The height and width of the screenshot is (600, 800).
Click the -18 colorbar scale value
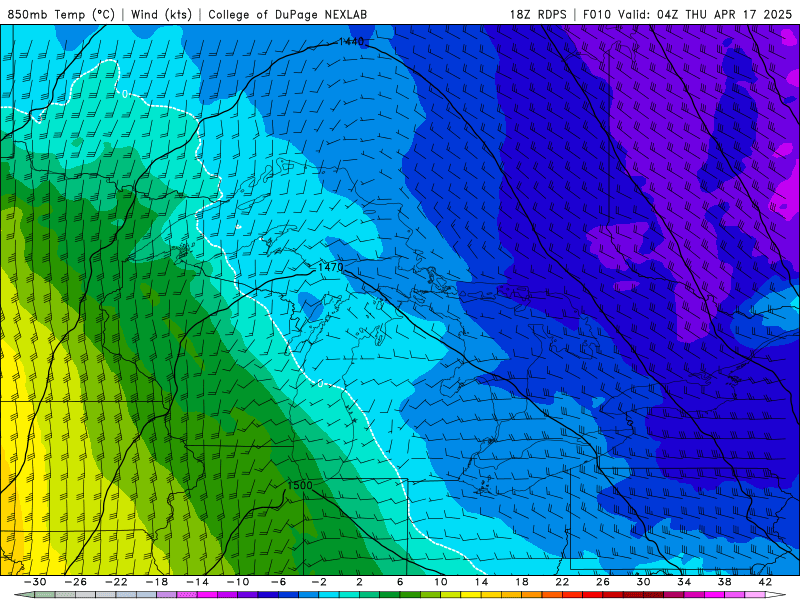157,582
